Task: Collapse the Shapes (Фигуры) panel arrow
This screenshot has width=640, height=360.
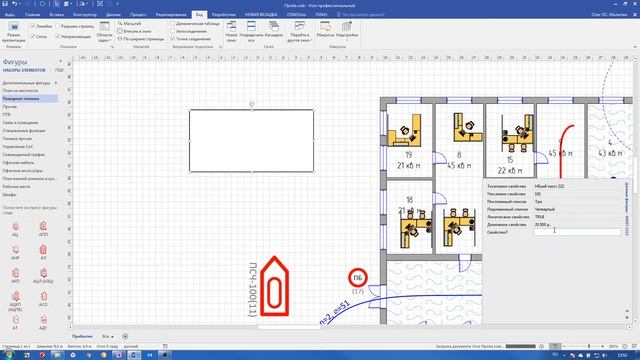Action: pyautogui.click(x=60, y=61)
